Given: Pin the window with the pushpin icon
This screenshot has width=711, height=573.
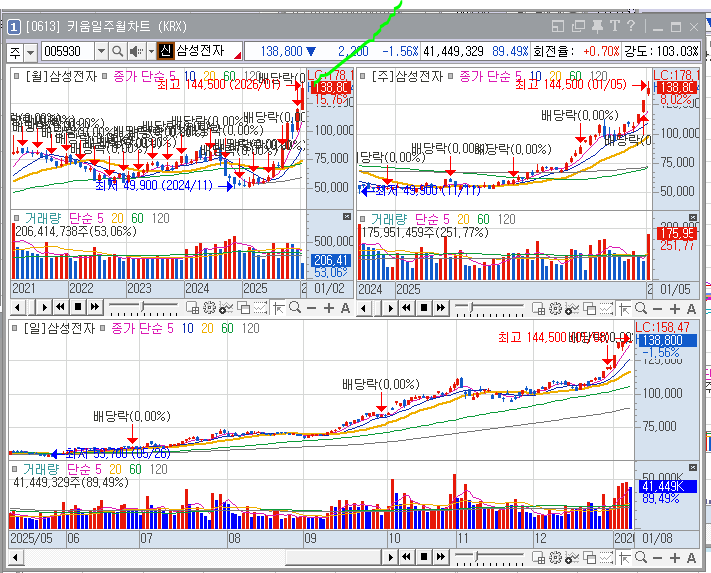Looking at the screenshot, I should click(x=598, y=26).
